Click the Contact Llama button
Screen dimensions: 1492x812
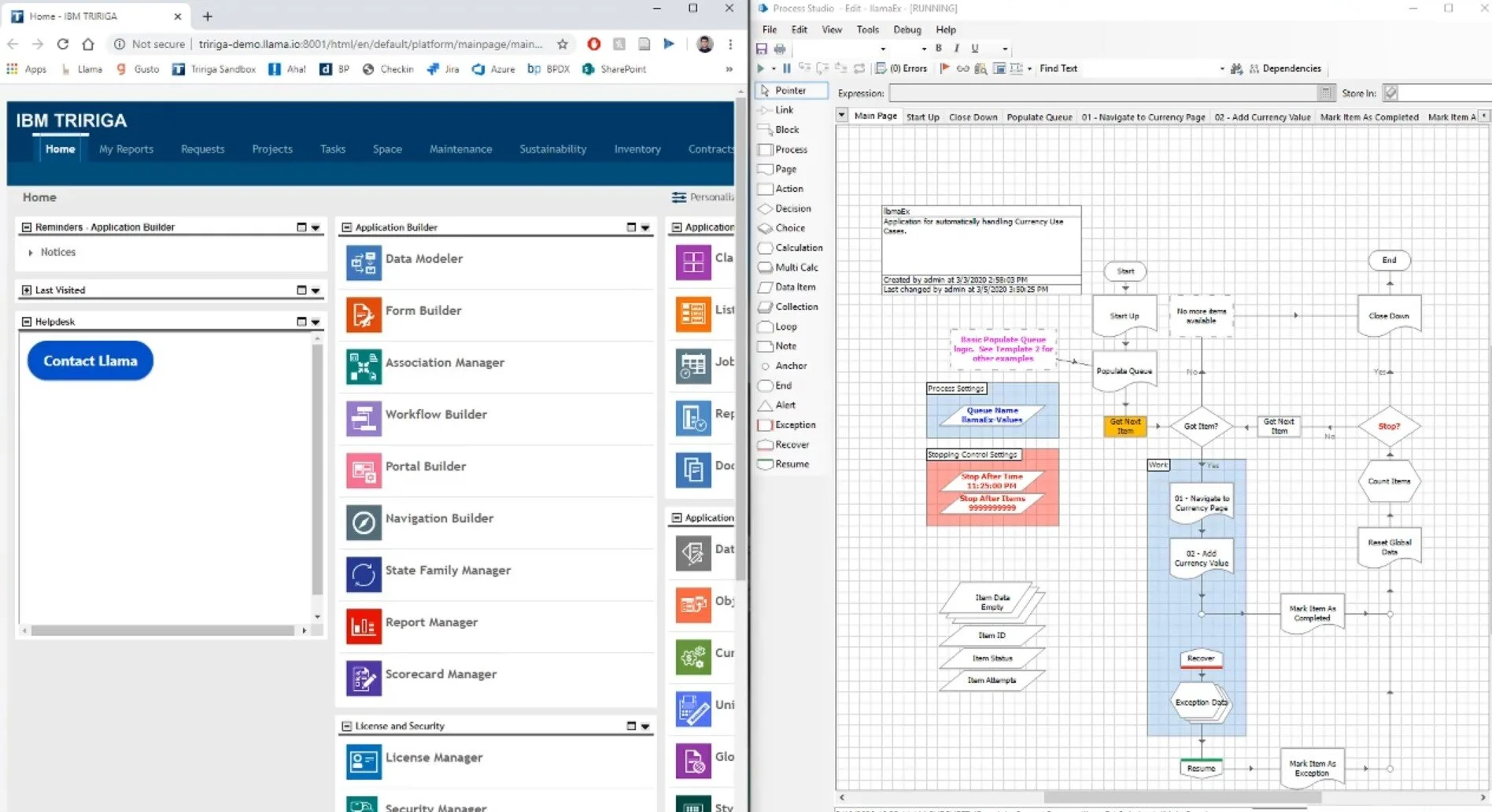pyautogui.click(x=90, y=361)
